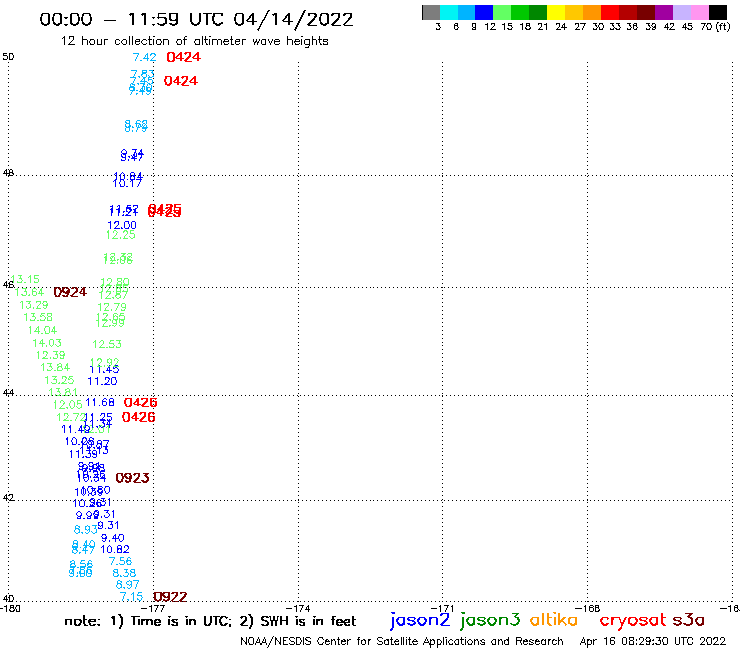Select the wave height value 13.64
This screenshot has width=740, height=650.
click(29, 292)
